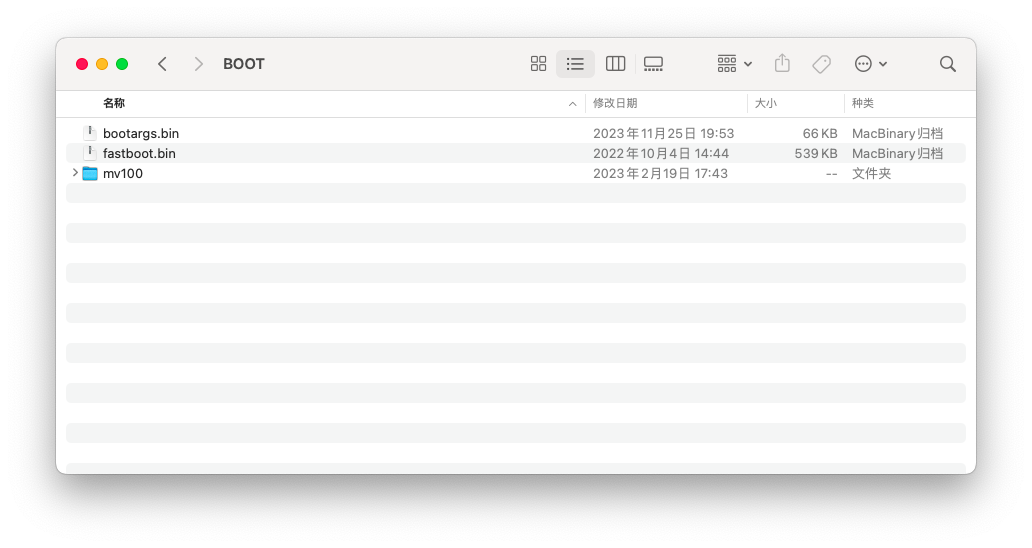The height and width of the screenshot is (548, 1032).
Task: Switch to column view
Action: (615, 64)
